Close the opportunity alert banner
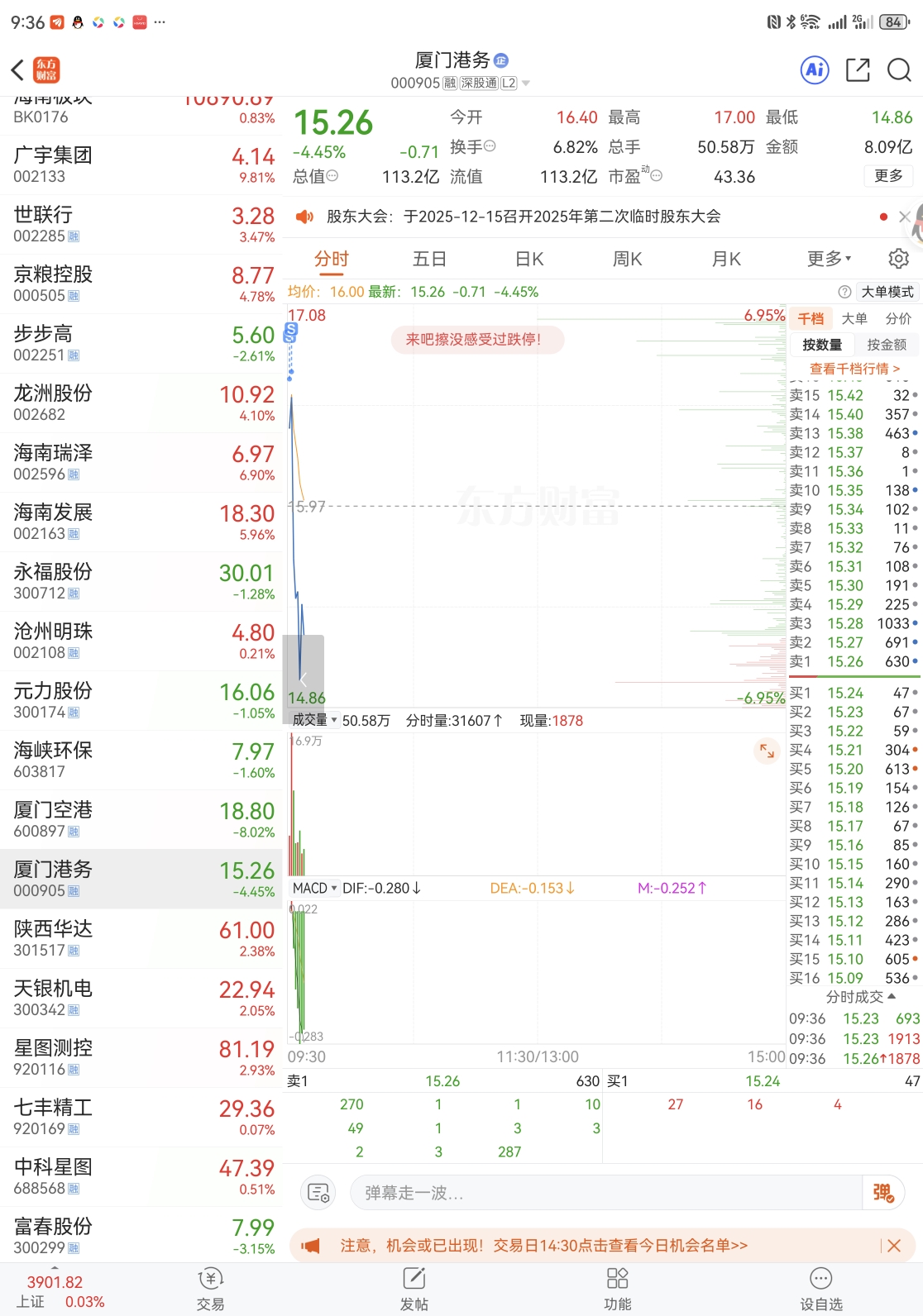This screenshot has width=923, height=1316. 894,1246
